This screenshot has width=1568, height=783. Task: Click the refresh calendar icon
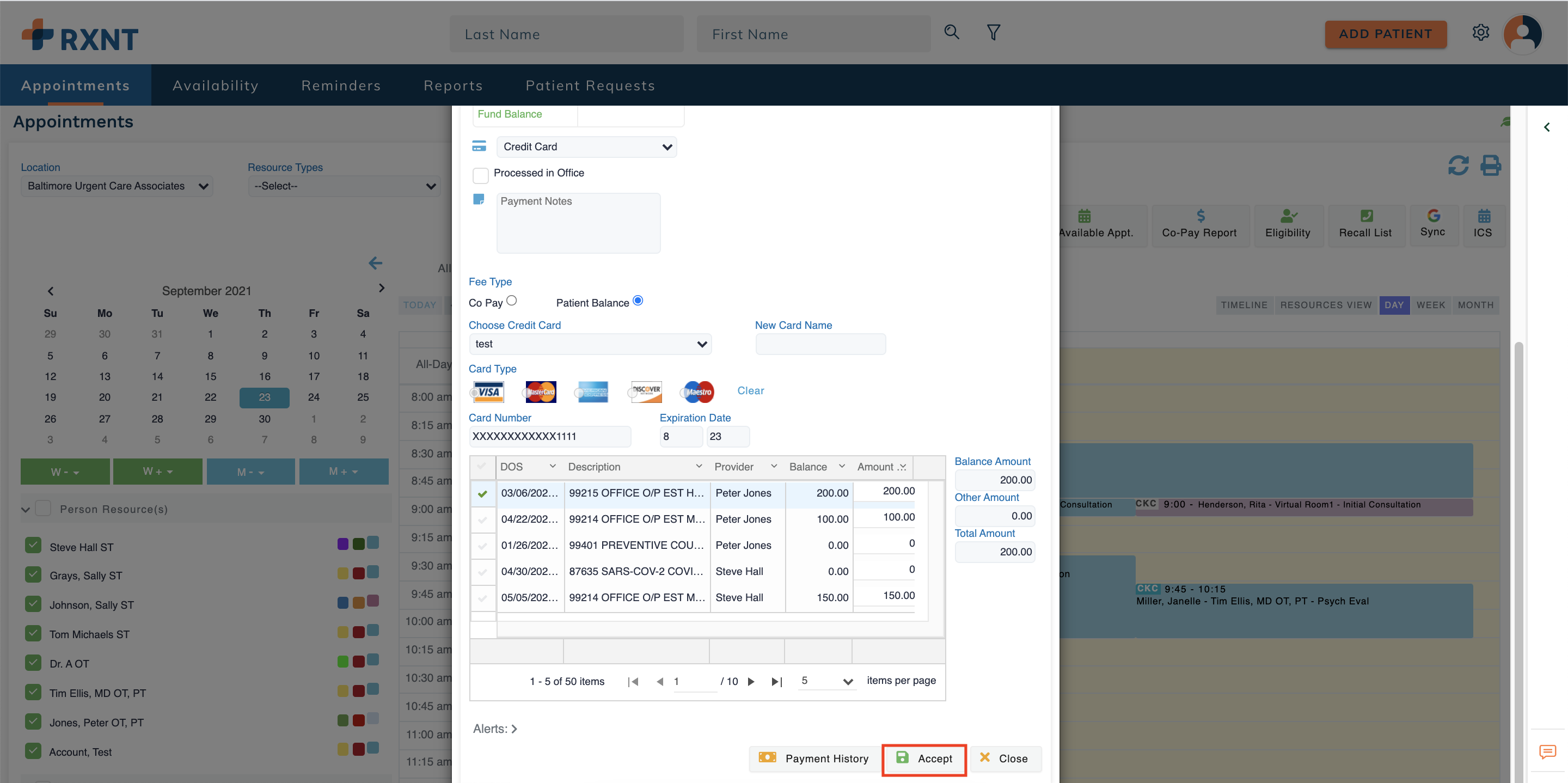[x=1458, y=165]
